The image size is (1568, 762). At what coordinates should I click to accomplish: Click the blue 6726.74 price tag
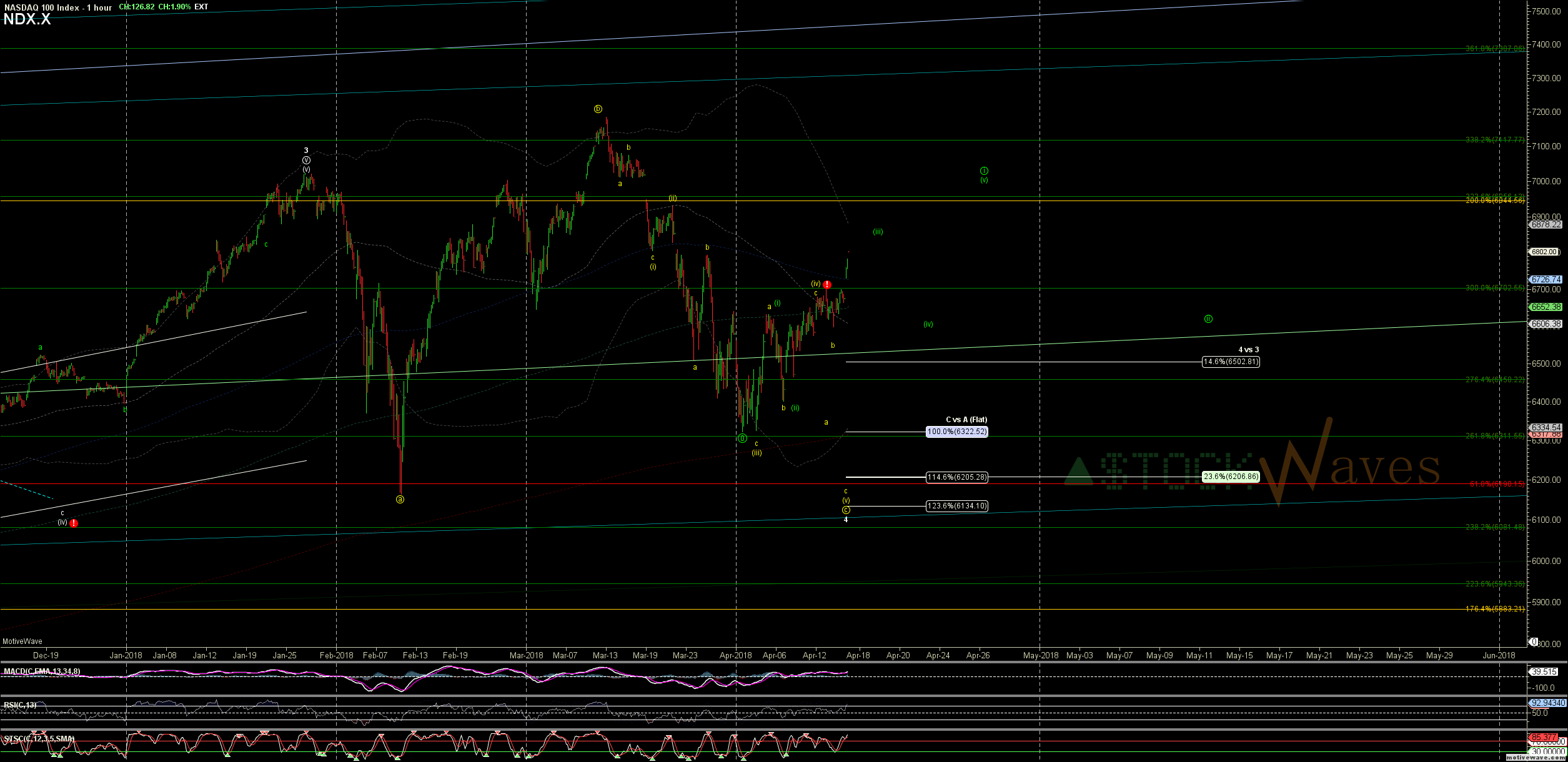click(x=1544, y=280)
